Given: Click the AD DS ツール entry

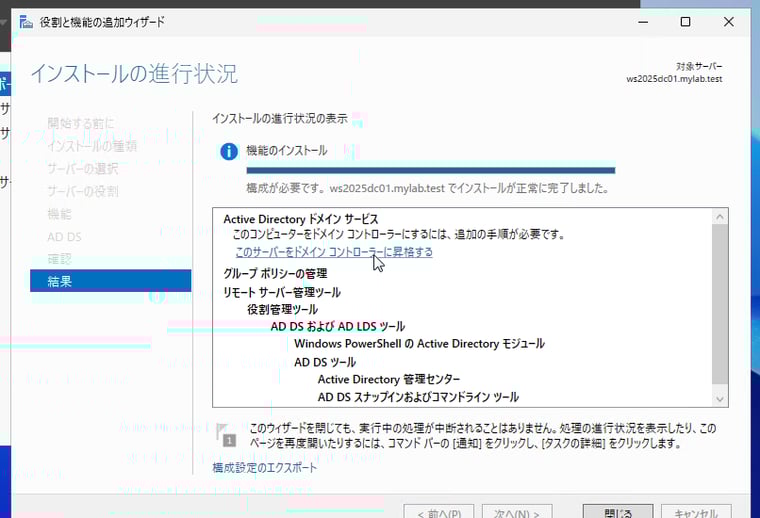Looking at the screenshot, I should tap(325, 362).
